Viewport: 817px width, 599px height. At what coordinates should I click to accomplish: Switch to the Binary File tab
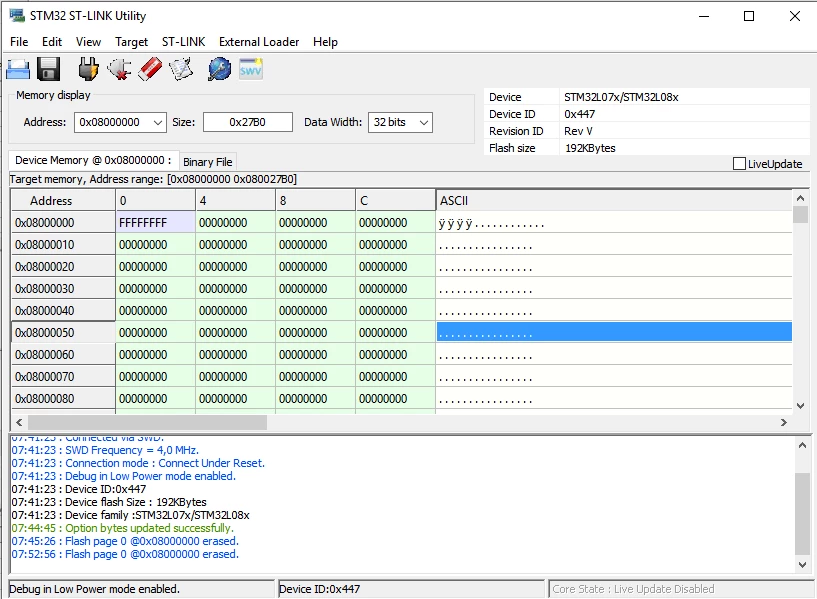pyautogui.click(x=207, y=162)
